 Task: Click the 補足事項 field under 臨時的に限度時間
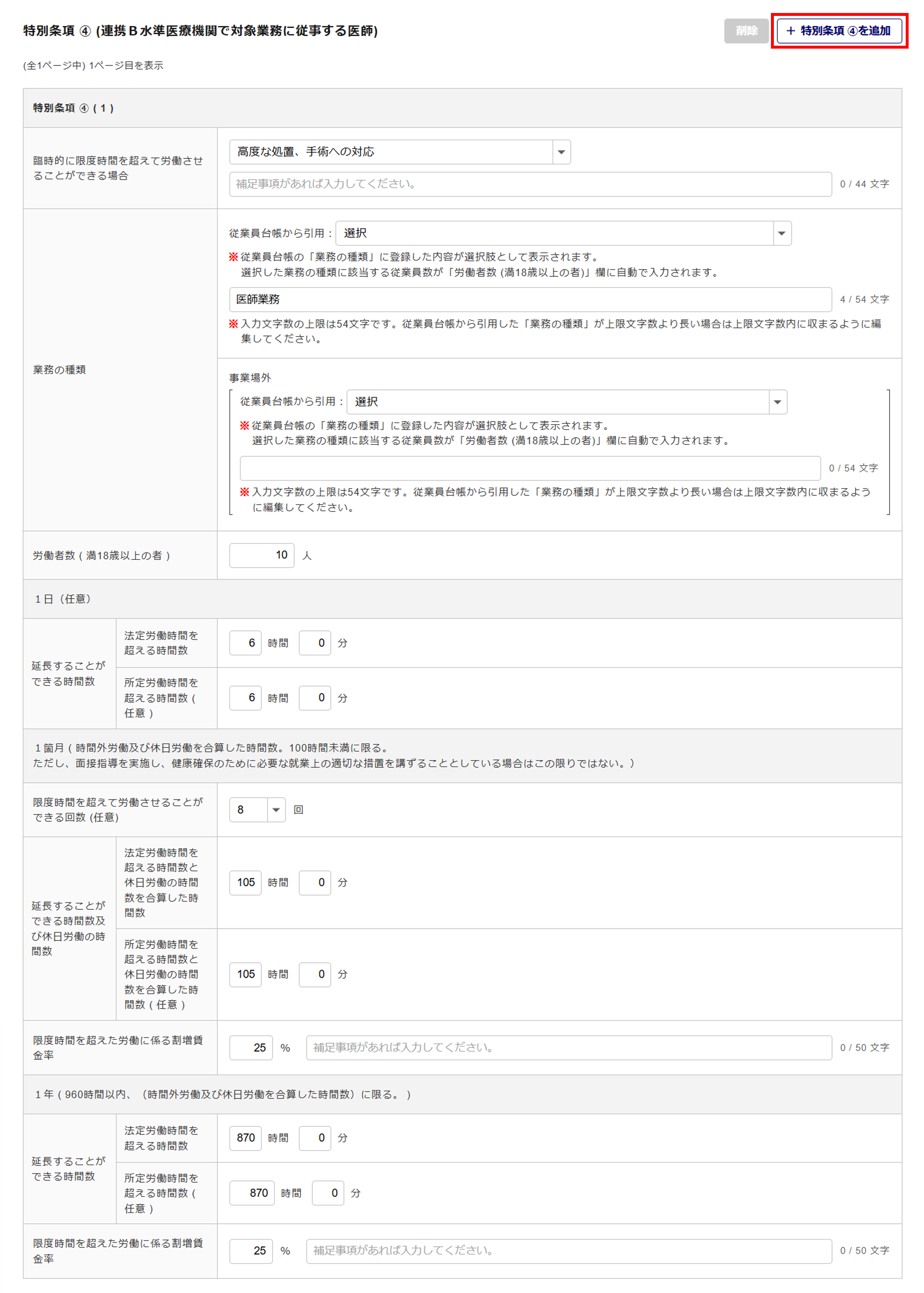[530, 184]
